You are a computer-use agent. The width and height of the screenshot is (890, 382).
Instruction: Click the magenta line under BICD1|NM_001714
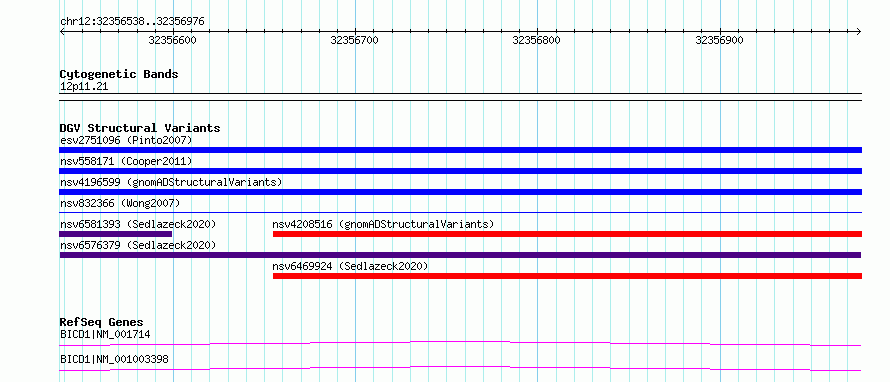point(460,343)
